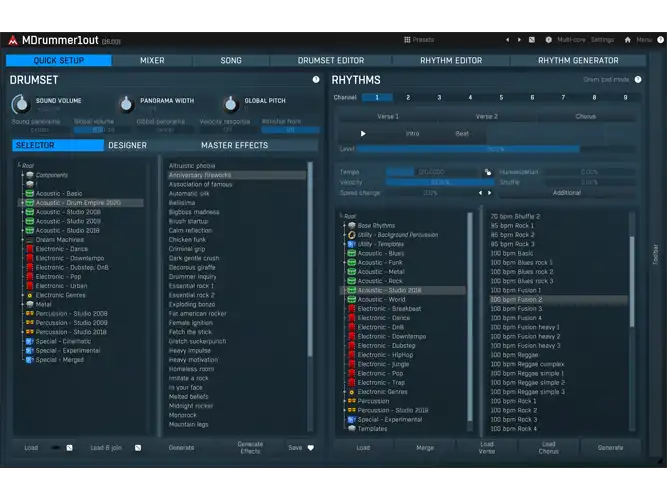This screenshot has width=667, height=500.
Task: Click the Metal drum icon in drumset tree
Action: [x=30, y=304]
